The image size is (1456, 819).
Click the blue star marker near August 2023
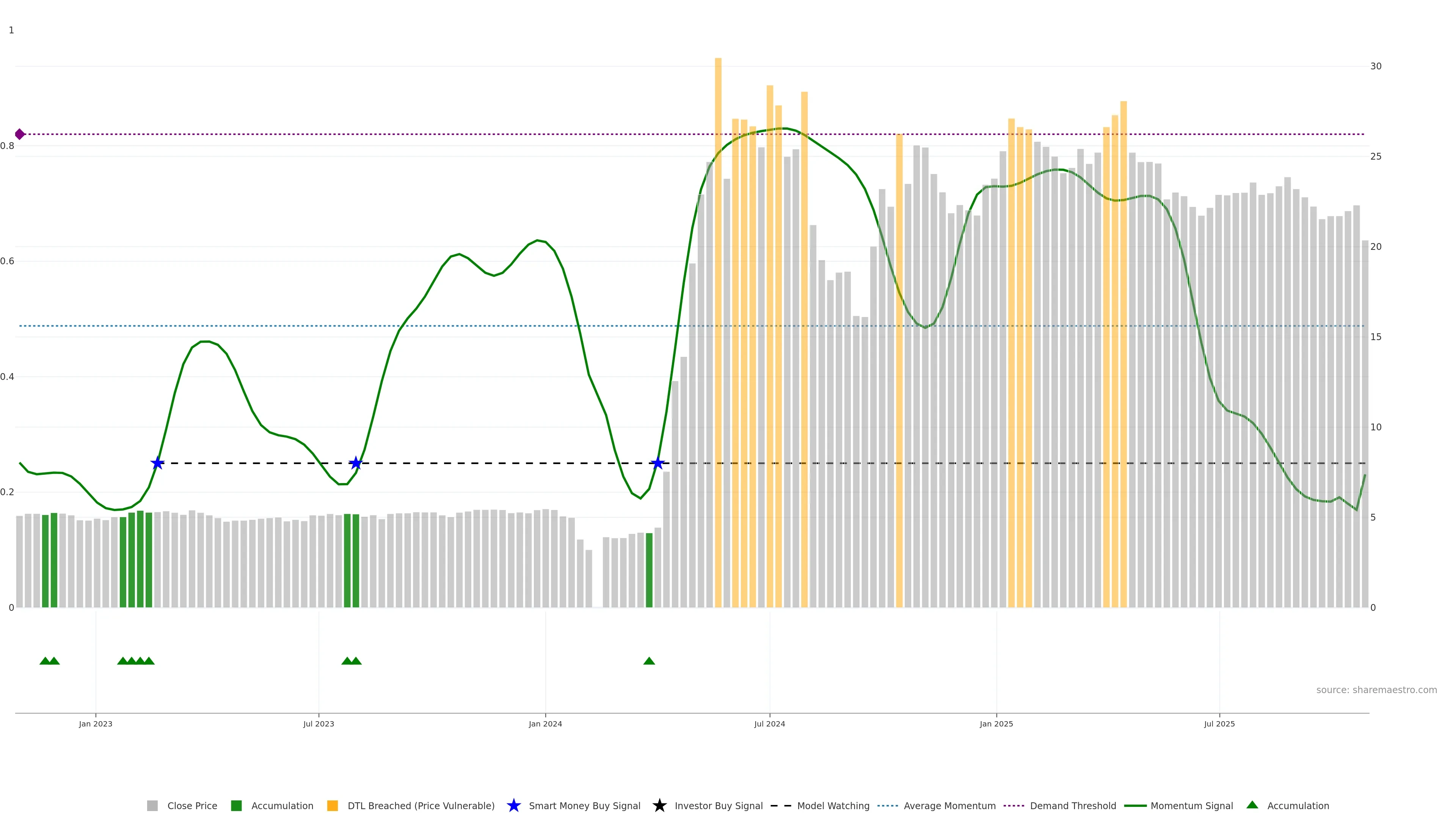pyautogui.click(x=356, y=463)
